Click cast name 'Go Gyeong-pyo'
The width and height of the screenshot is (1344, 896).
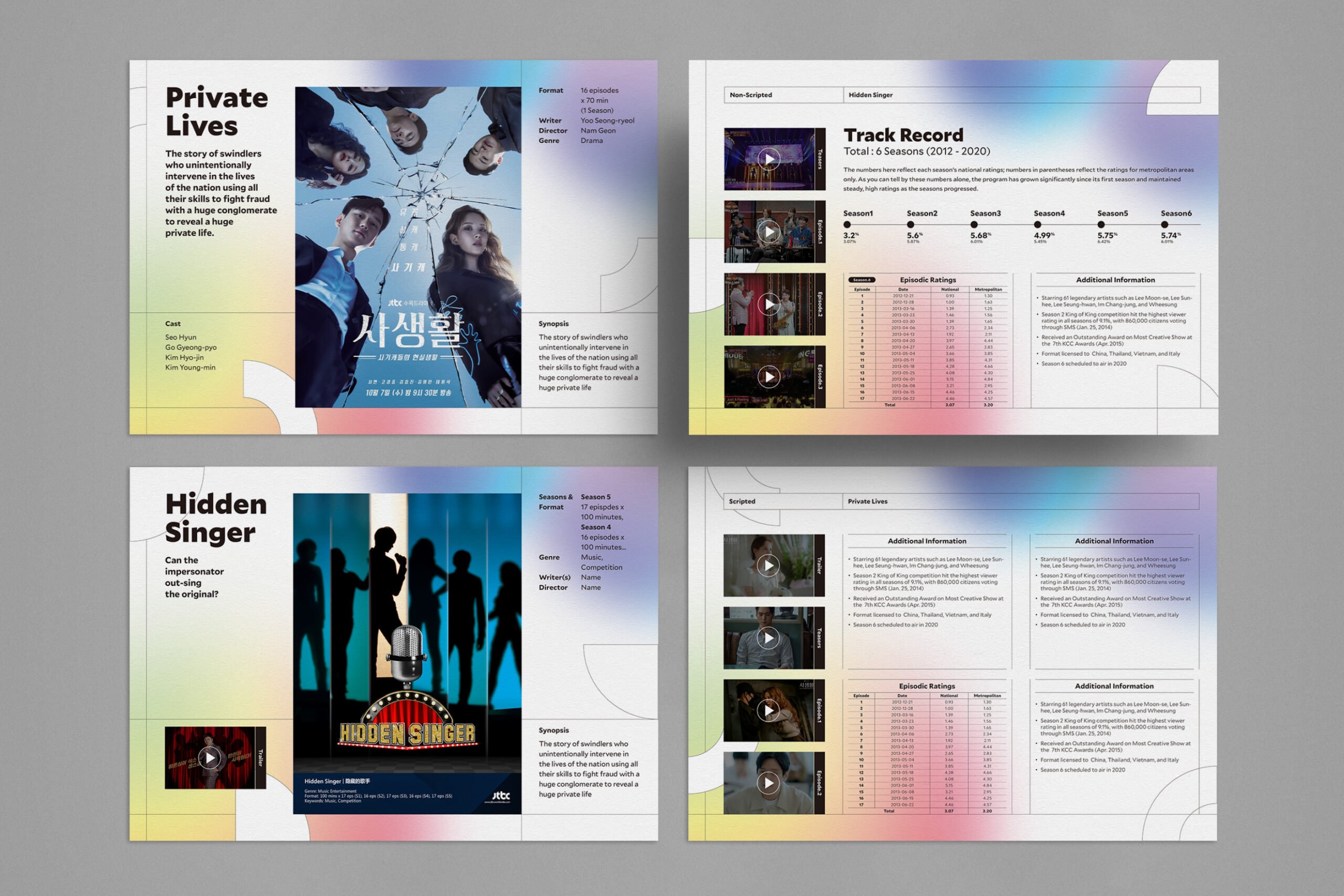coord(191,347)
